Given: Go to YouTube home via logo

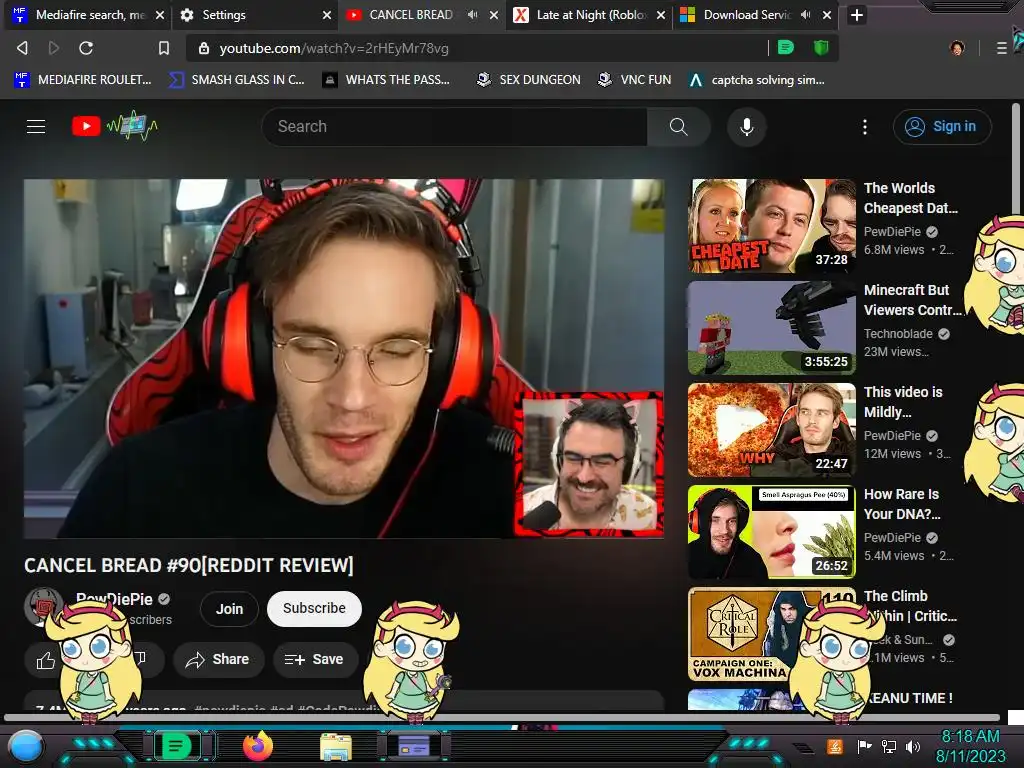Looking at the screenshot, I should point(115,126).
